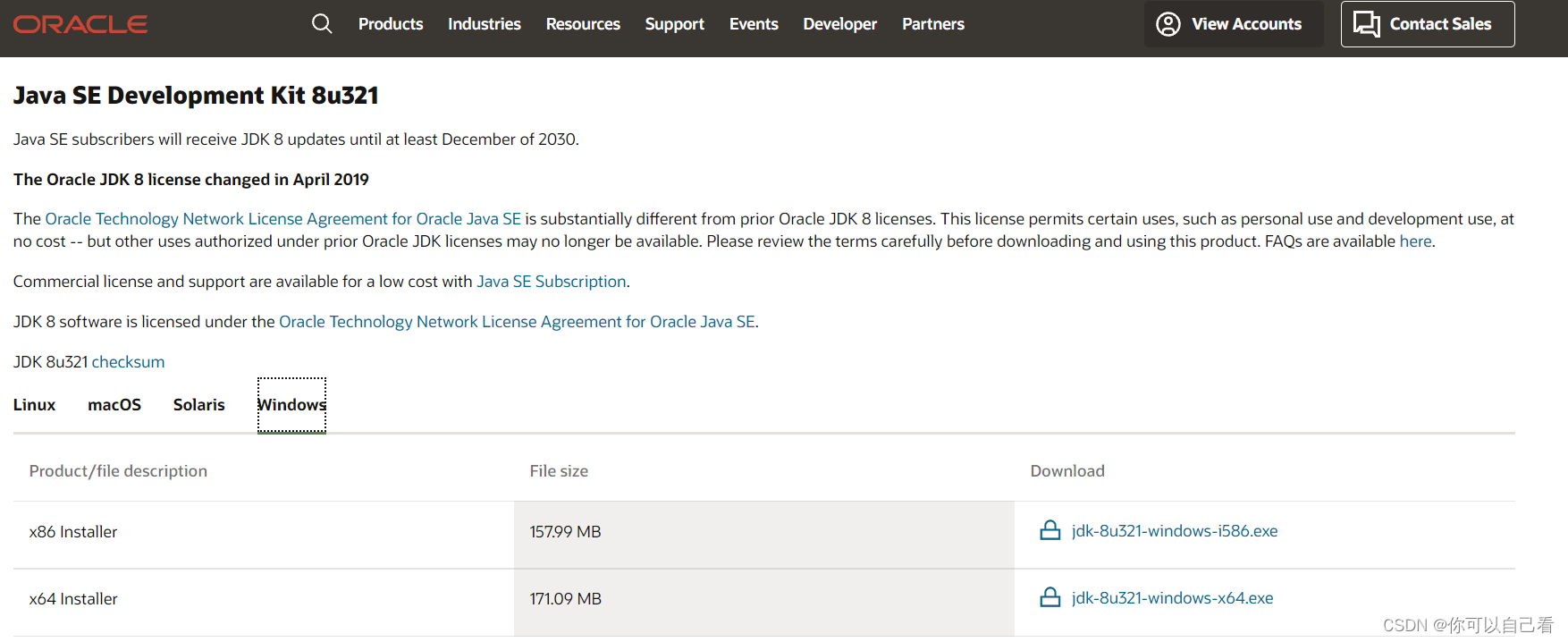Click the Contact Sales button
Viewport: 1568px width, 642px height.
pos(1428,24)
